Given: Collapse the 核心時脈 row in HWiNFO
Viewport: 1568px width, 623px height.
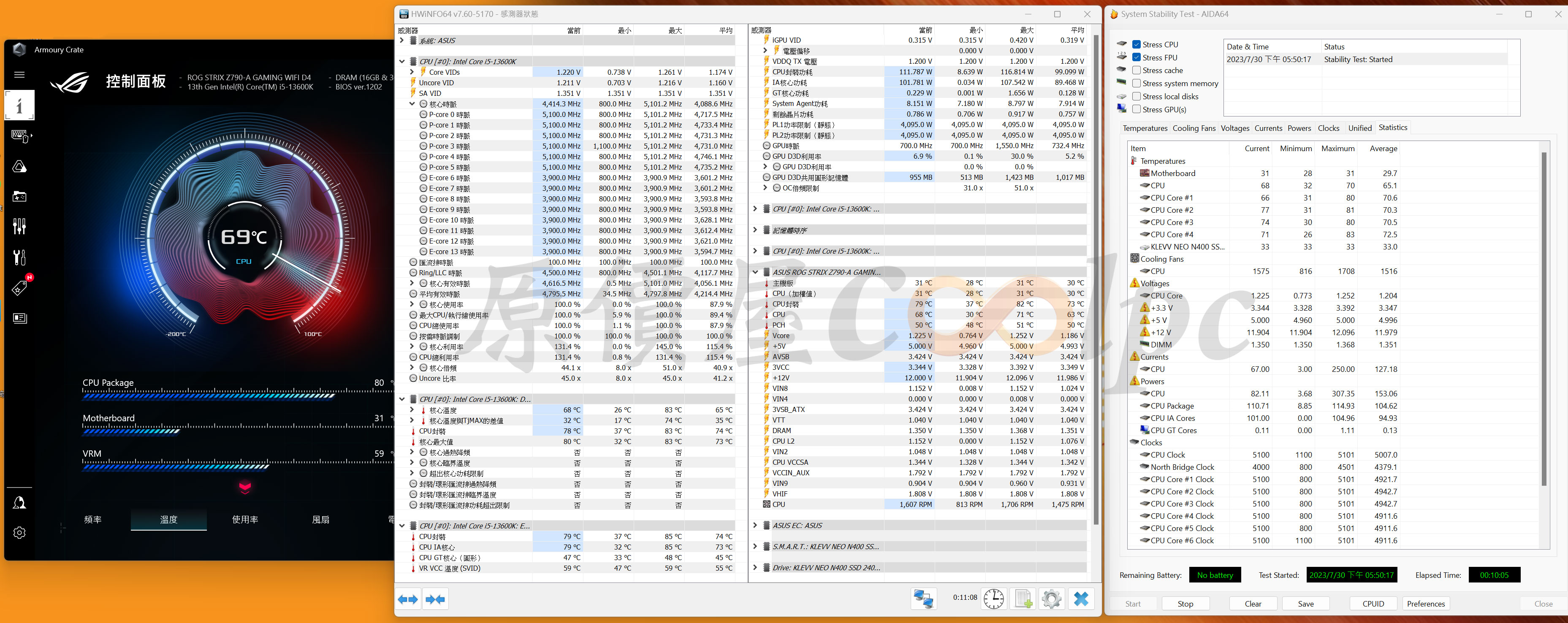Looking at the screenshot, I should click(x=412, y=104).
